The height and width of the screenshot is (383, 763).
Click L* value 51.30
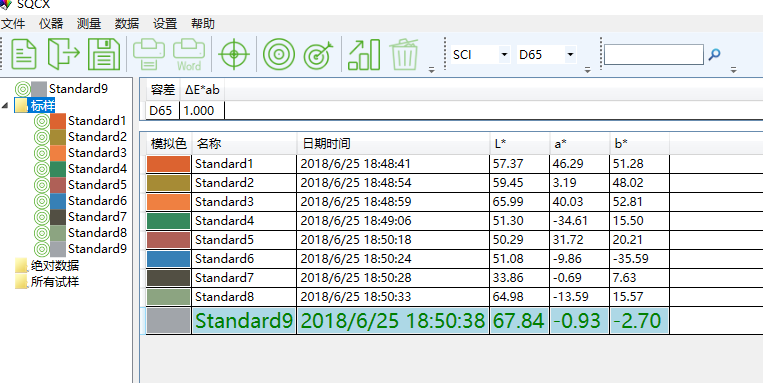520,221
